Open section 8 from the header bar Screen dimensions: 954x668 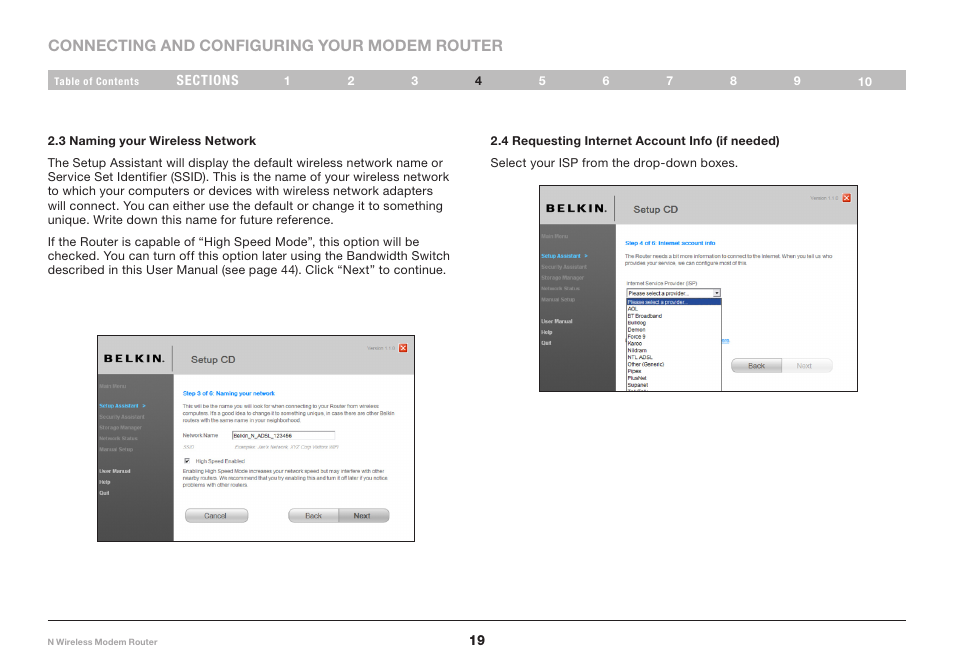pos(733,81)
